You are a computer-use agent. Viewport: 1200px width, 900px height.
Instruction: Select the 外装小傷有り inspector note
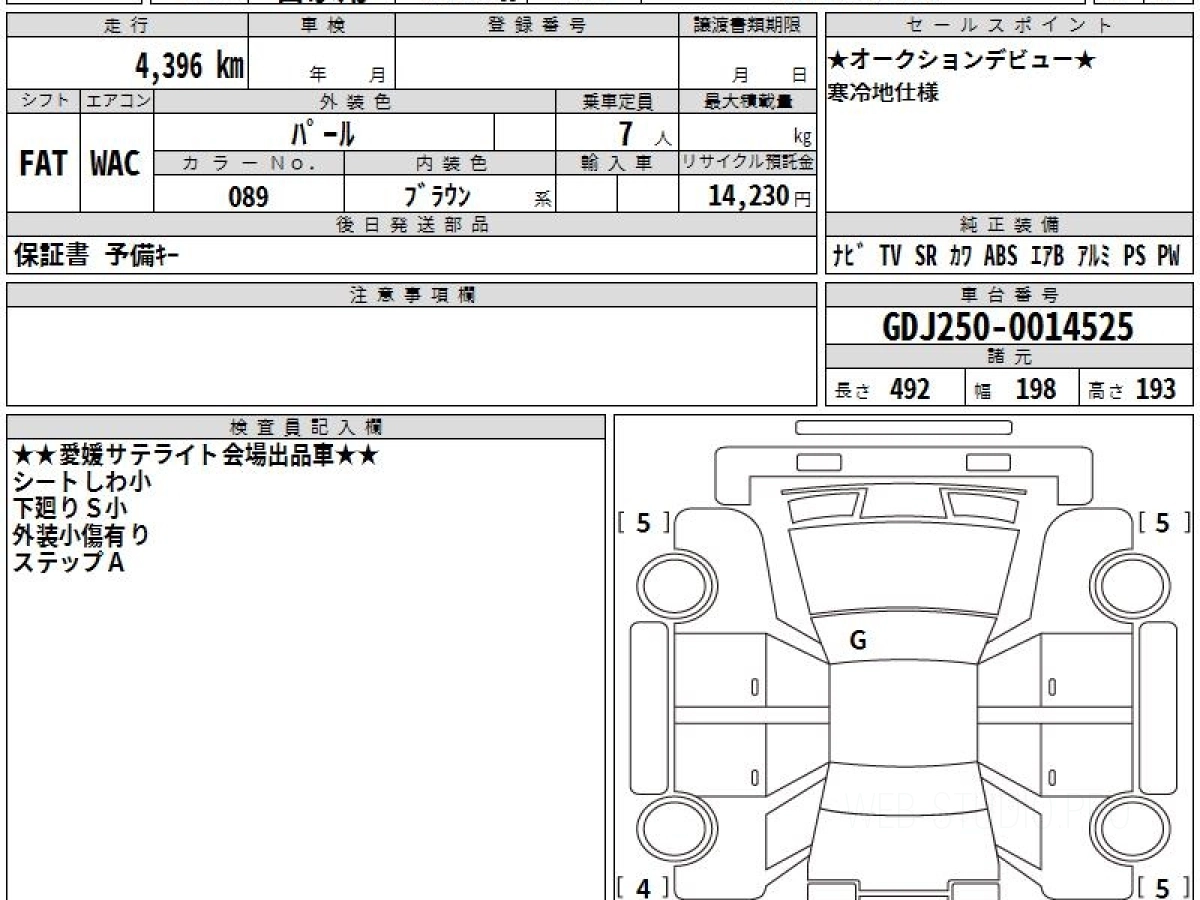pos(82,535)
